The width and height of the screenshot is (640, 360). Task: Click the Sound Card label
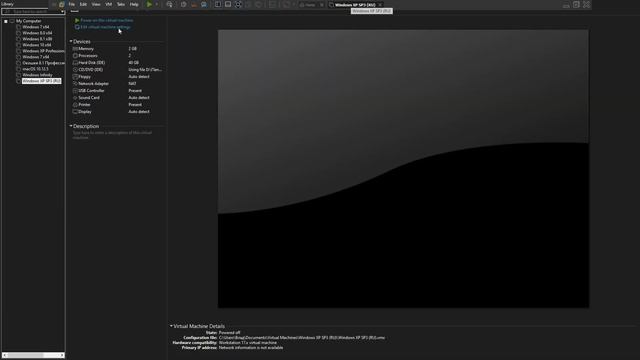pos(89,98)
